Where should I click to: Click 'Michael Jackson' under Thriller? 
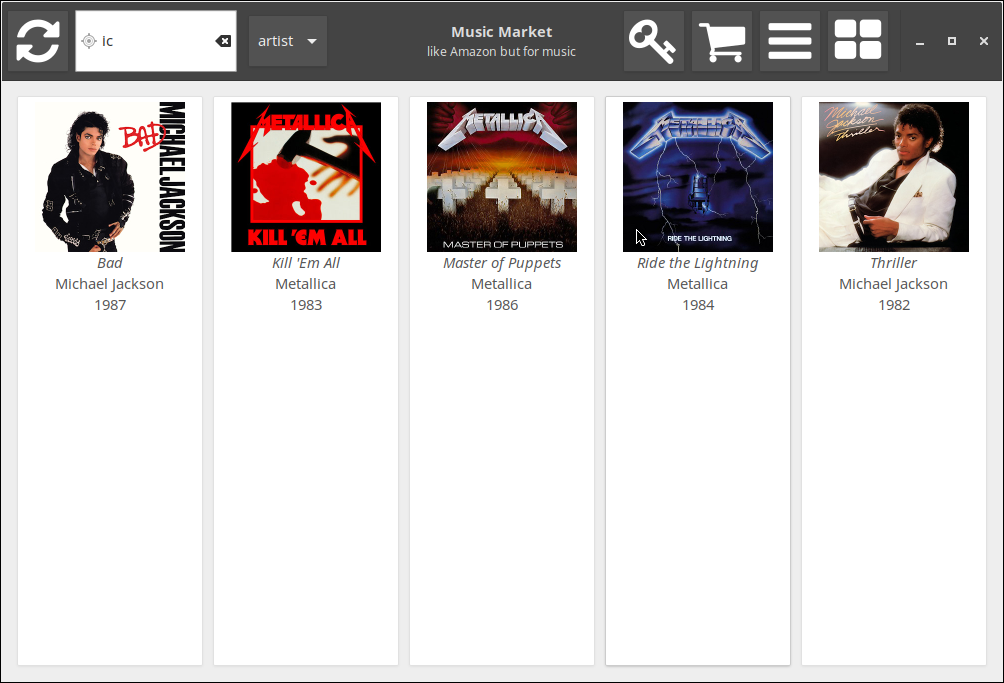click(x=894, y=284)
